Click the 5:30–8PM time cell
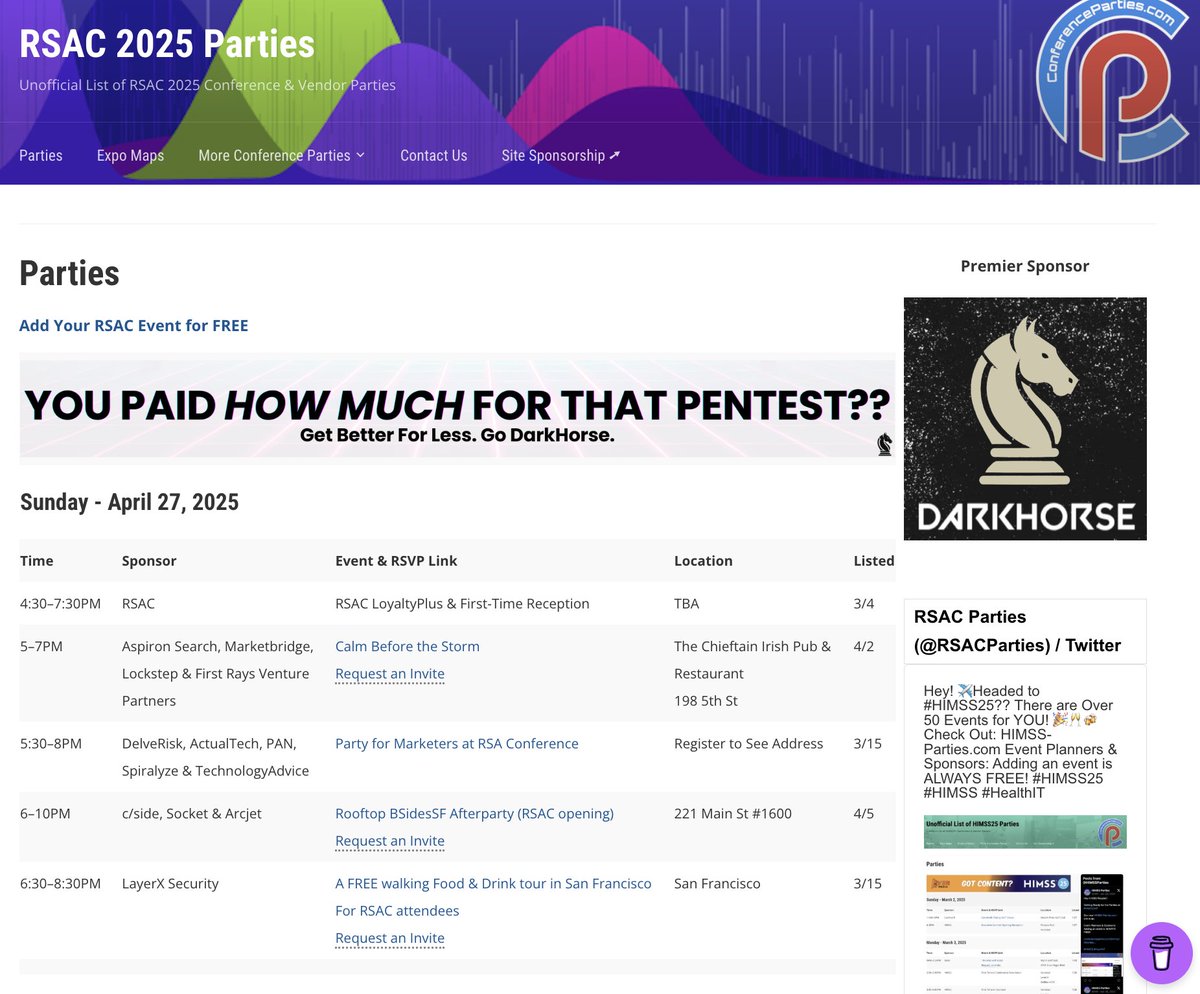The height and width of the screenshot is (994, 1200). point(51,743)
